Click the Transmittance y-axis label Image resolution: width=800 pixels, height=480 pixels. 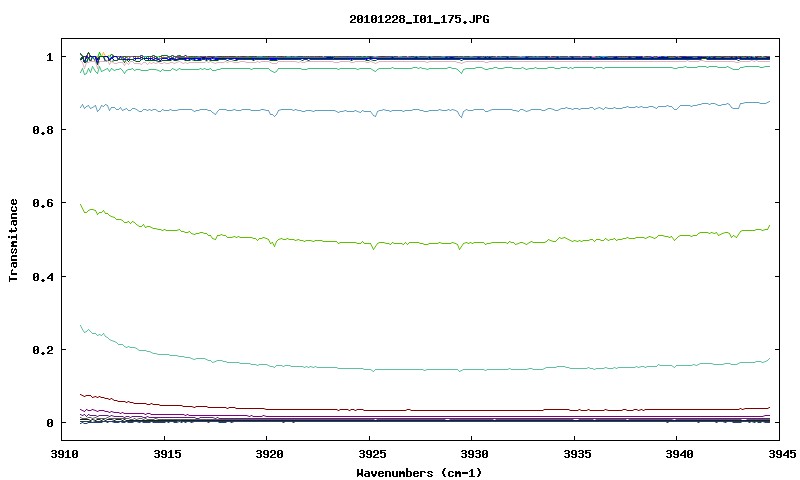[x=13, y=240]
